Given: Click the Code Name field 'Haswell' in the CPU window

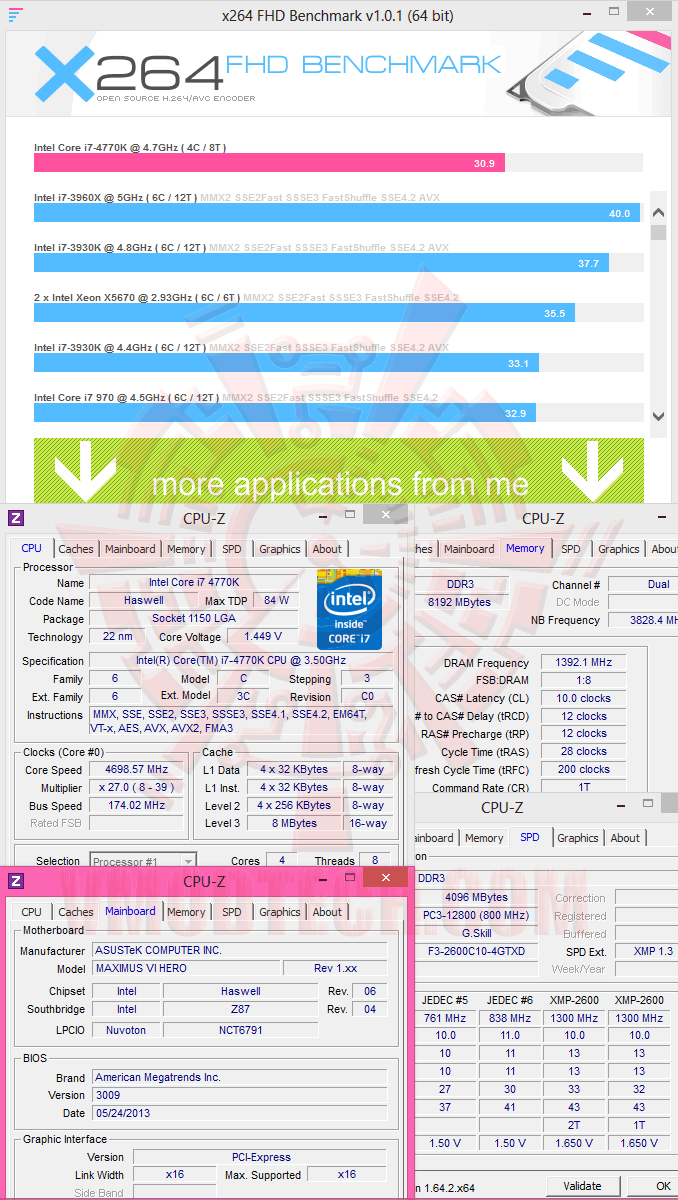Looking at the screenshot, I should coord(143,601).
